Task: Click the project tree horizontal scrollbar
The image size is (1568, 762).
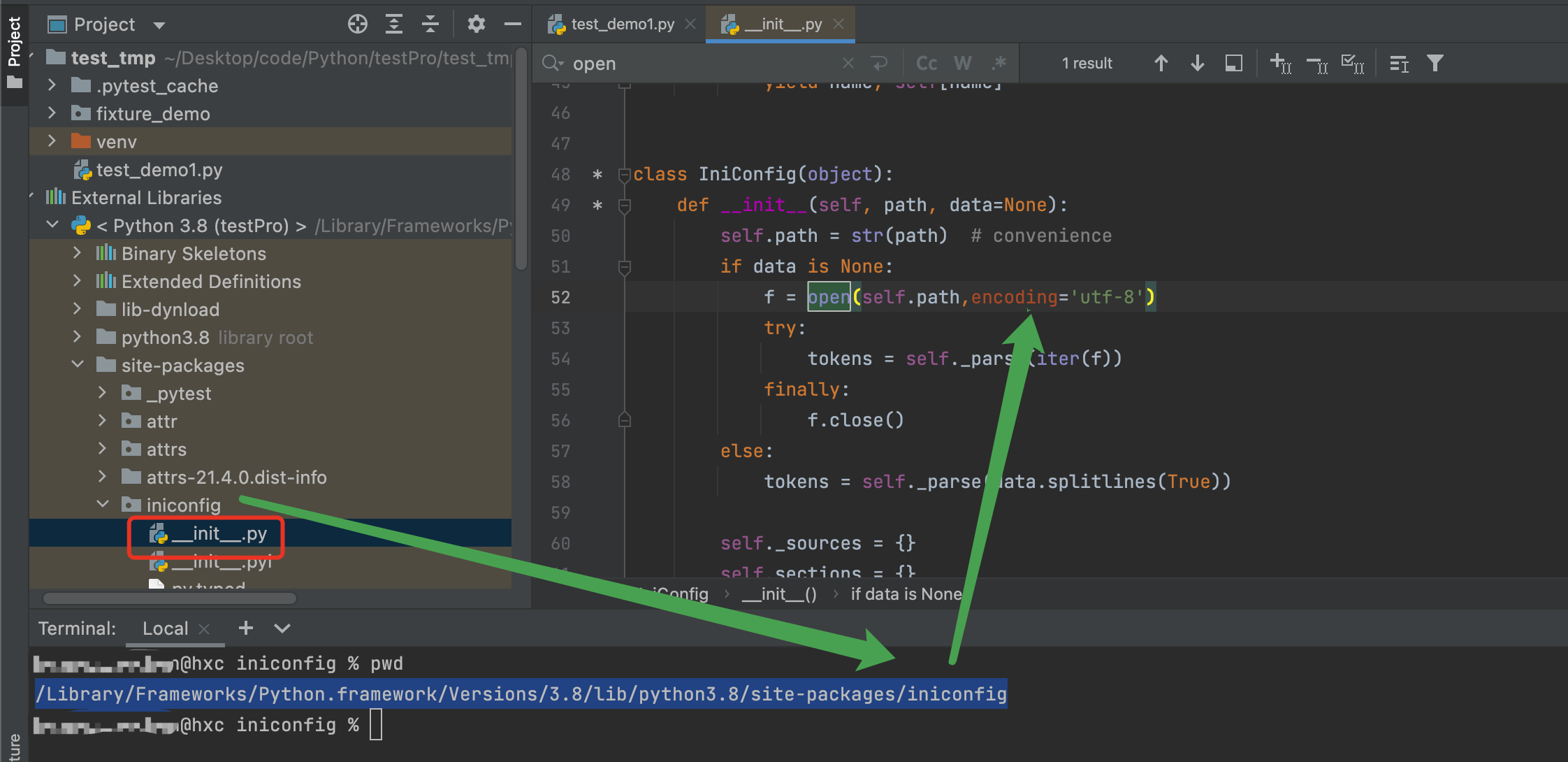Action: point(170,598)
